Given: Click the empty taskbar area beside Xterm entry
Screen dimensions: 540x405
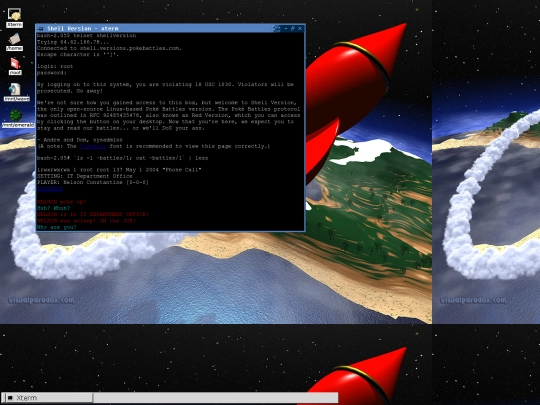Looking at the screenshot, I should (x=216, y=398).
